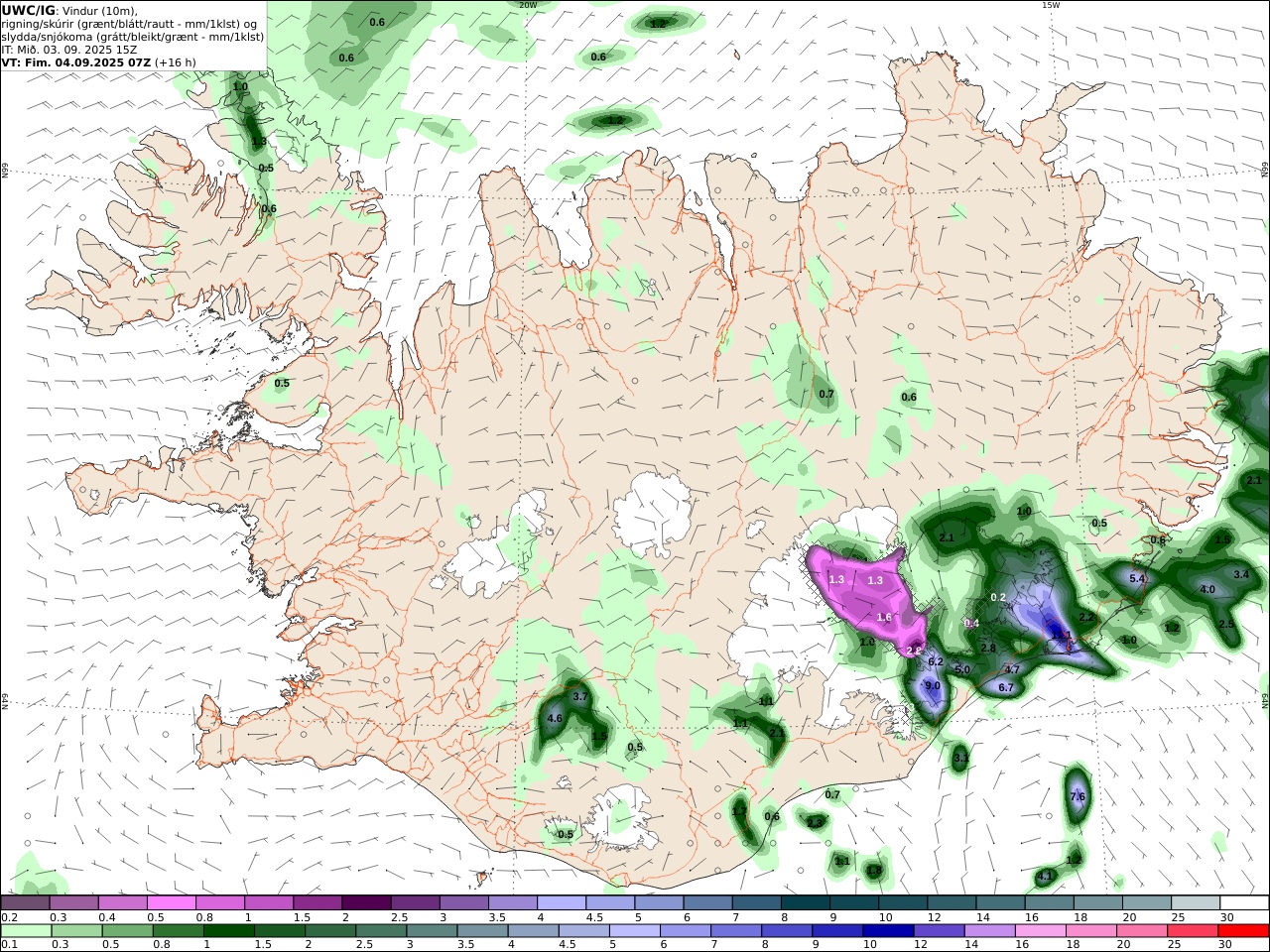Click the 2.2 precipitation value
Image resolution: width=1270 pixels, height=952 pixels.
click(x=1085, y=617)
